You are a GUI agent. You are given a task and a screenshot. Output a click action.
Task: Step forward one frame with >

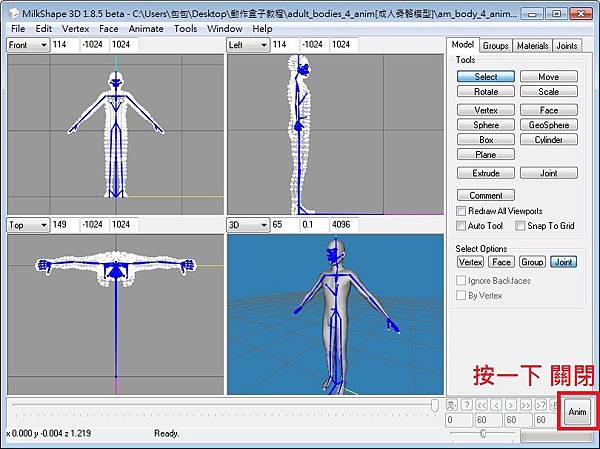tap(511, 405)
